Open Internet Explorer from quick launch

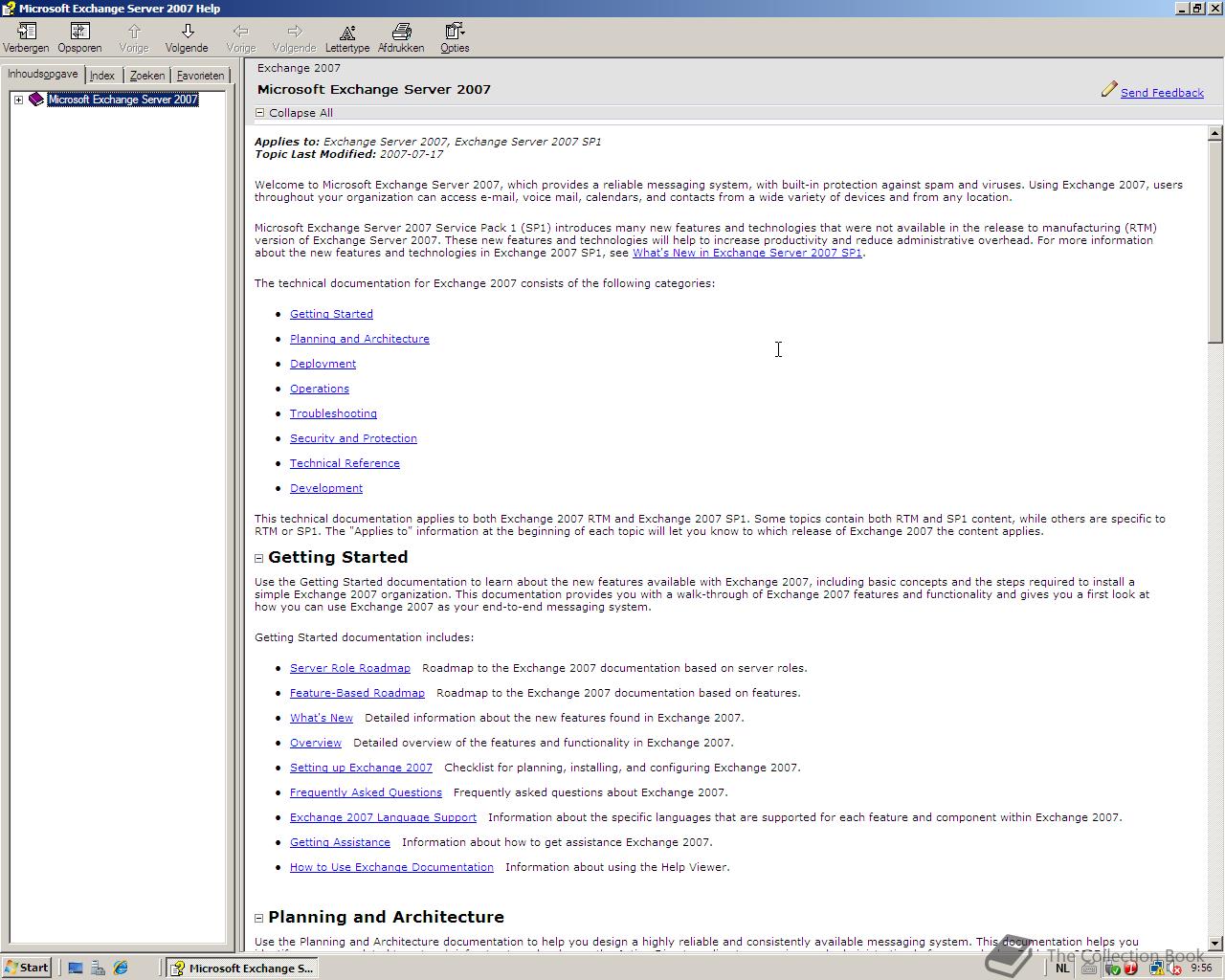121,968
